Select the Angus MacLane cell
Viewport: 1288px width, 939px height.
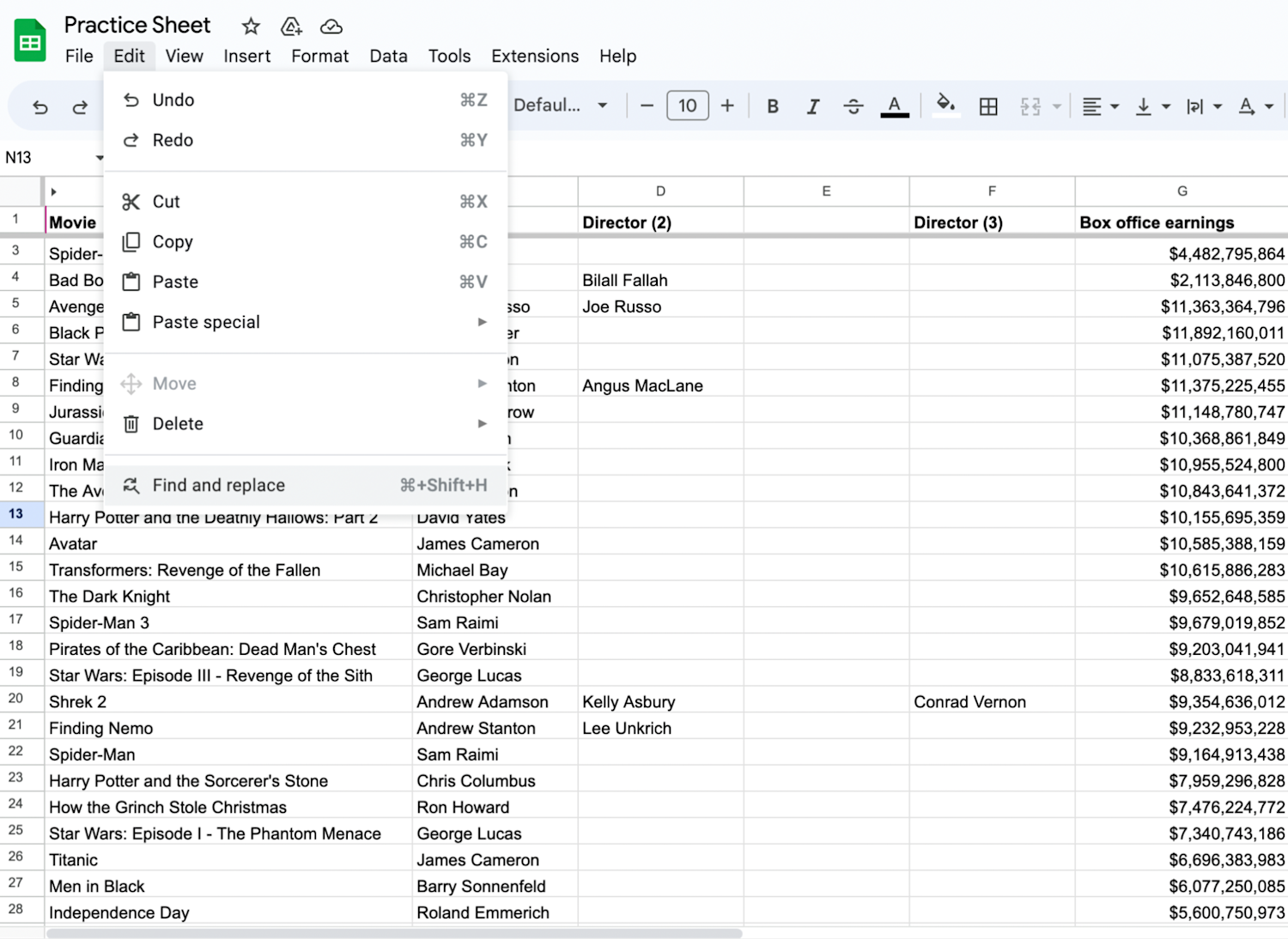(660, 385)
